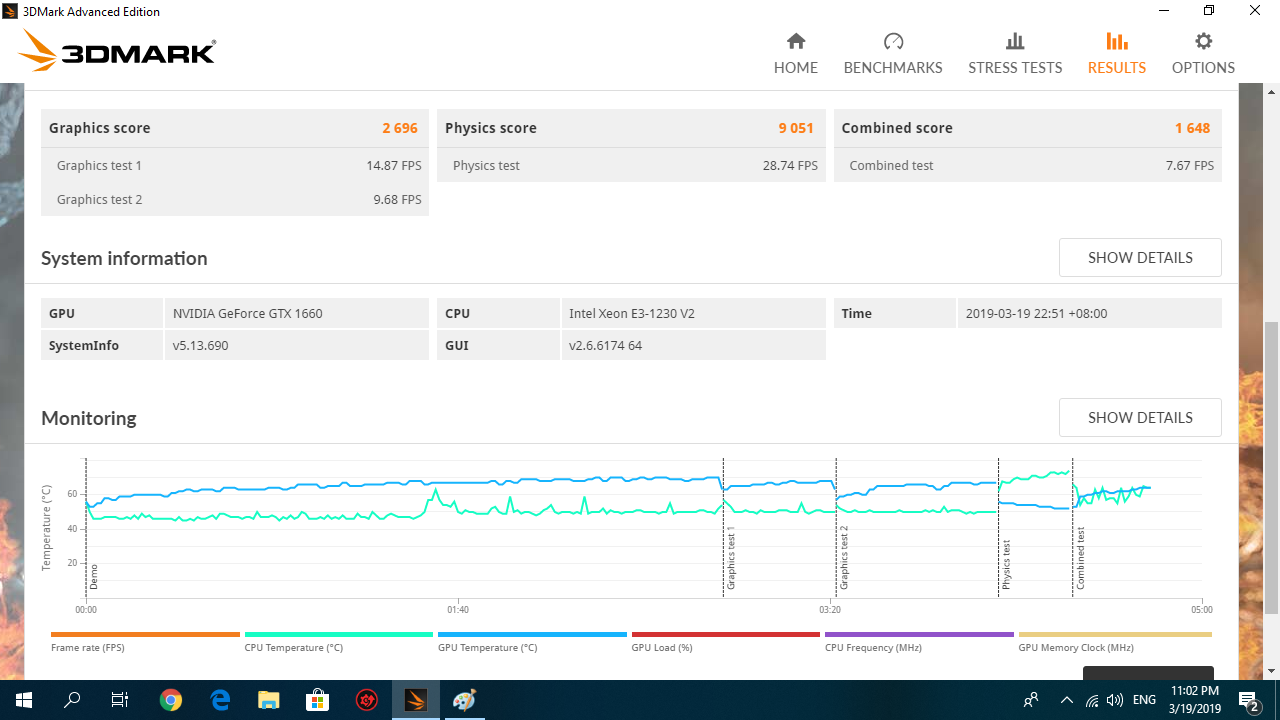Toggle GPU Memory Clock legend item
Image resolution: width=1280 pixels, height=720 pixels.
tap(1115, 640)
